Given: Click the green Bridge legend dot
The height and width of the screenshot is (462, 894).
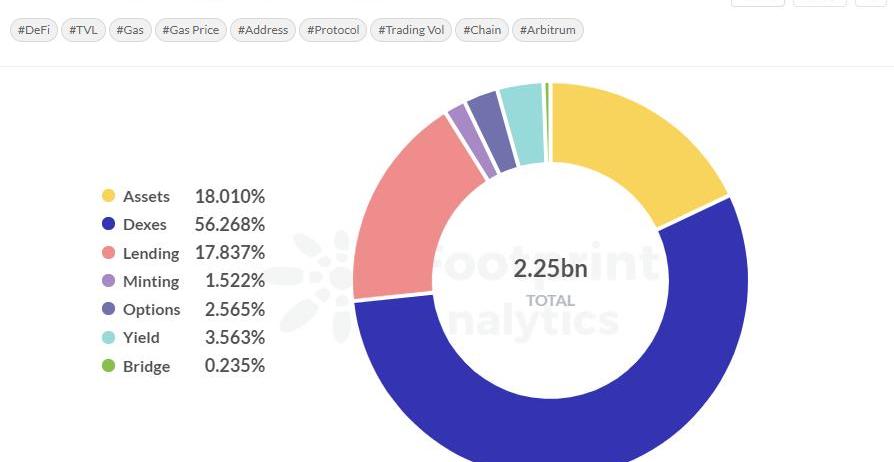Looking at the screenshot, I should pos(109,367).
